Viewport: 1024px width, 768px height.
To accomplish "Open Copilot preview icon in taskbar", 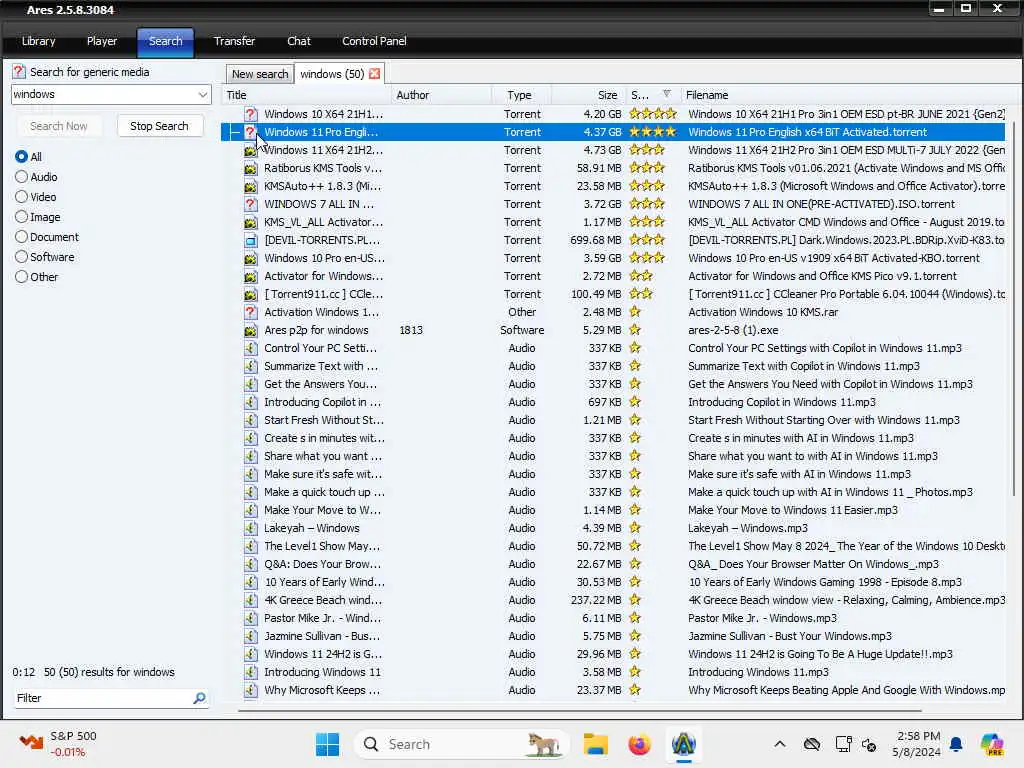I will tap(991, 744).
